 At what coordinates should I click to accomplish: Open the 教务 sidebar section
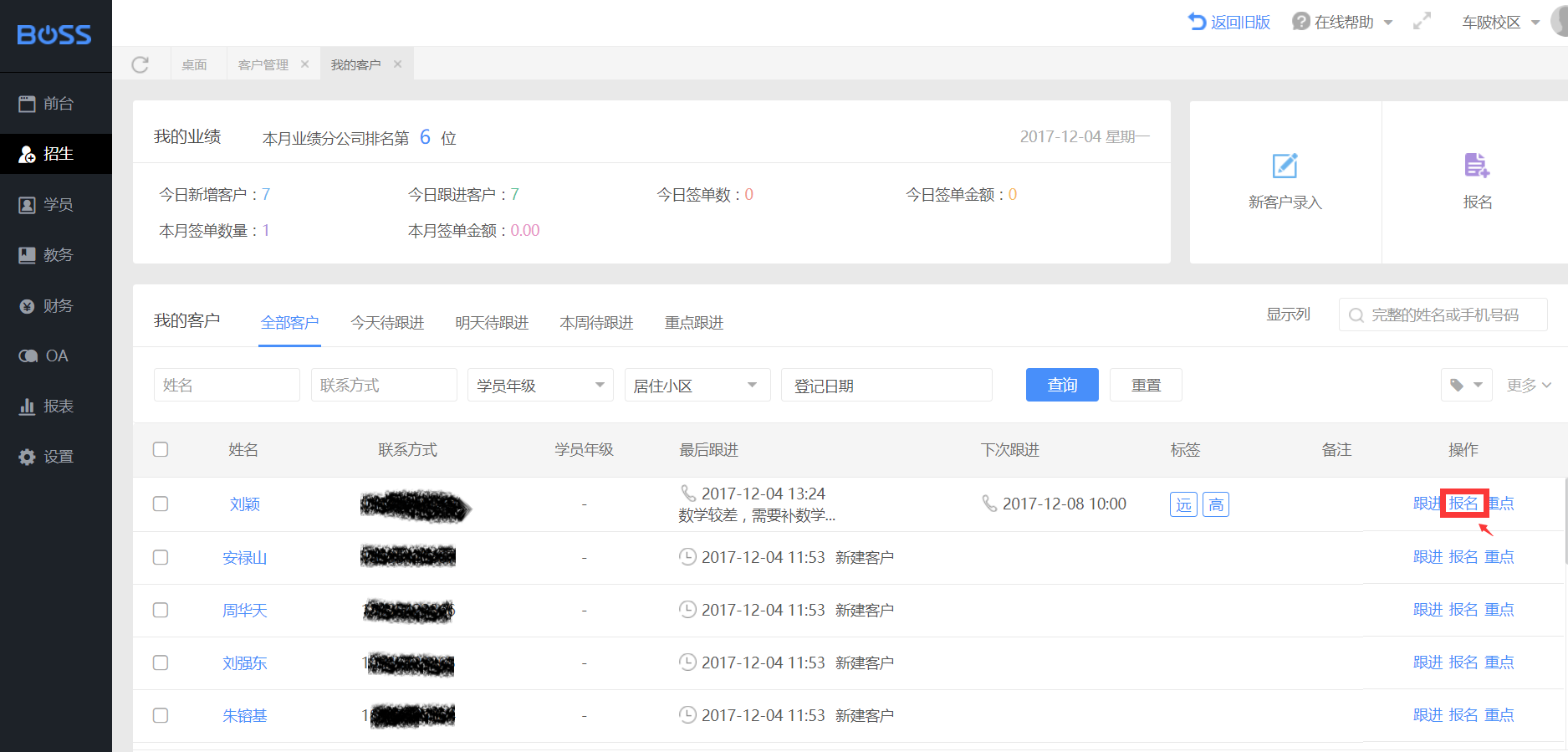tap(55, 255)
